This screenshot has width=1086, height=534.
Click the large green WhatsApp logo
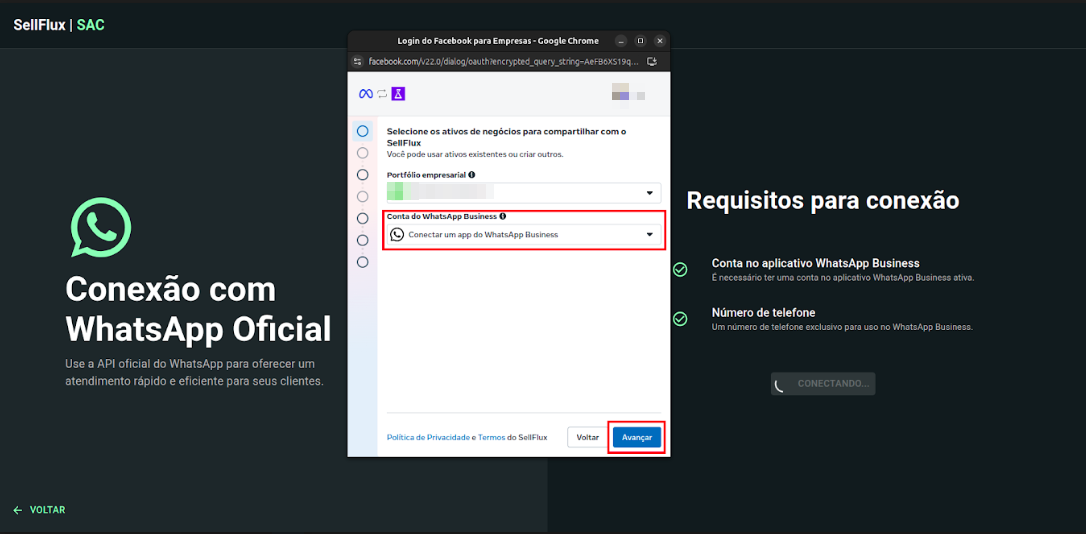pos(100,227)
